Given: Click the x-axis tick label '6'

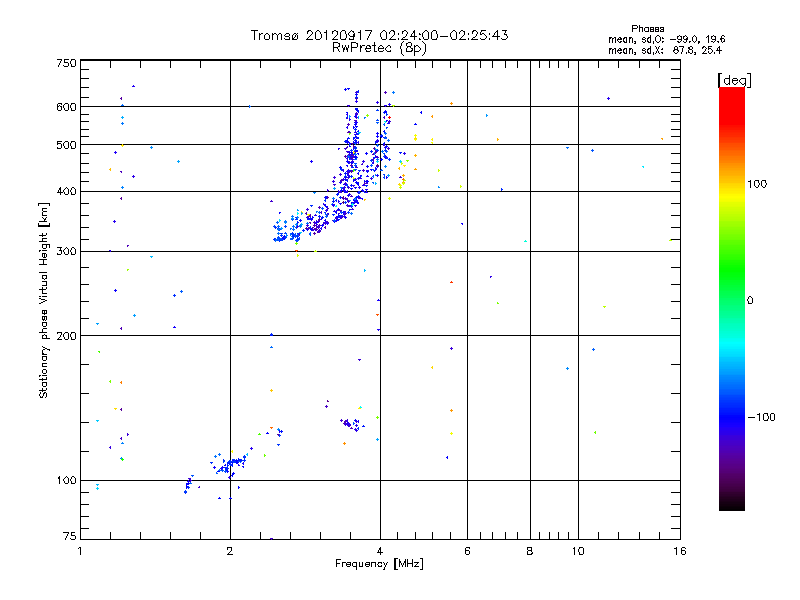Looking at the screenshot, I should (x=467, y=551).
